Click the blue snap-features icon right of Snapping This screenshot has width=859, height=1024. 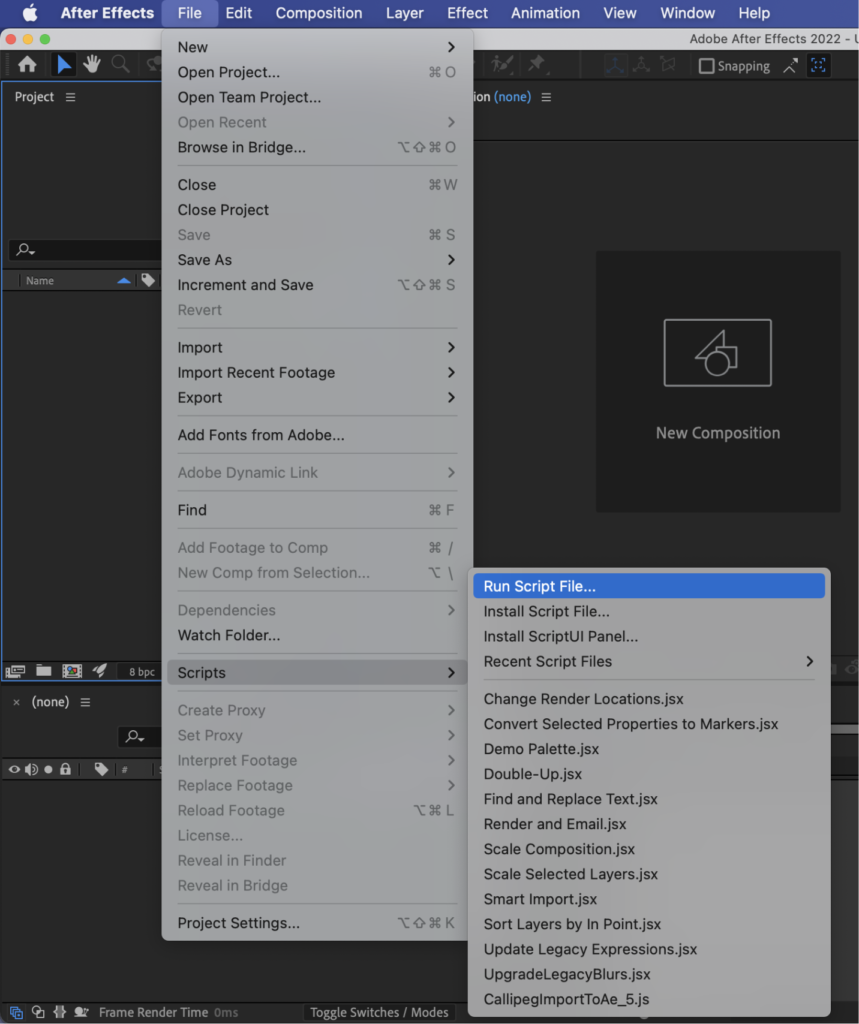[x=818, y=65]
